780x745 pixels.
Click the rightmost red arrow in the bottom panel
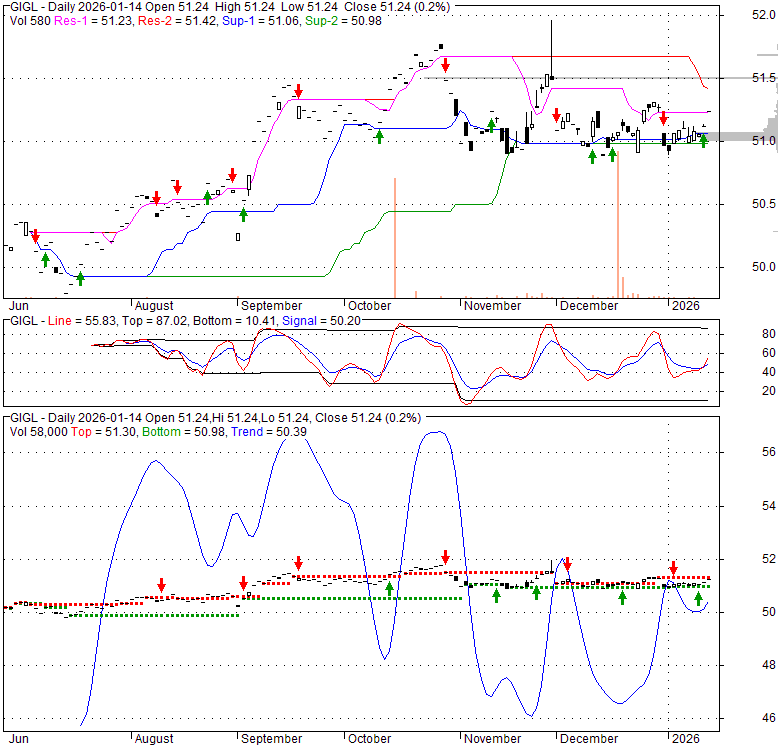click(x=673, y=568)
